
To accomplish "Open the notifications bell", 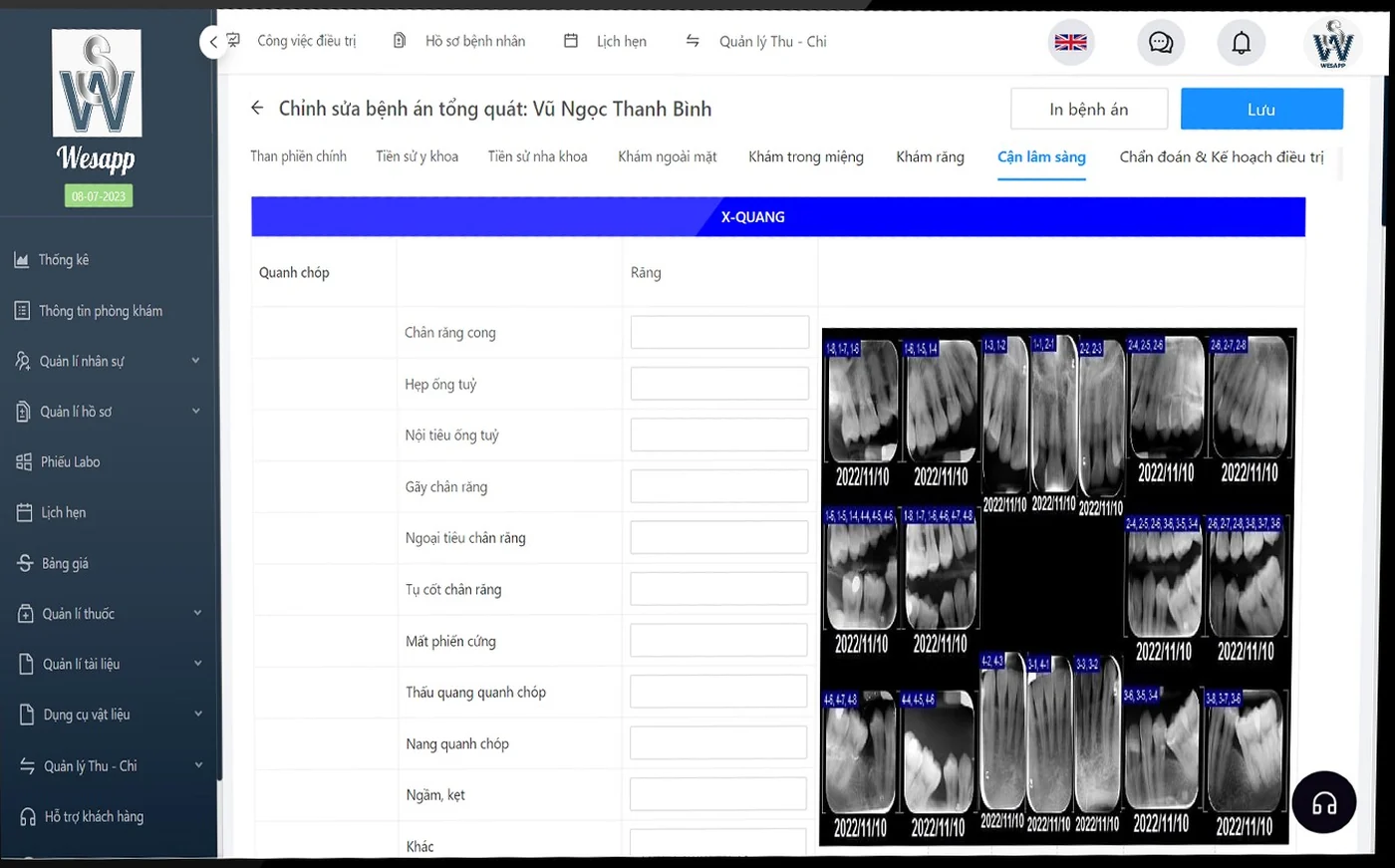I will (x=1242, y=42).
